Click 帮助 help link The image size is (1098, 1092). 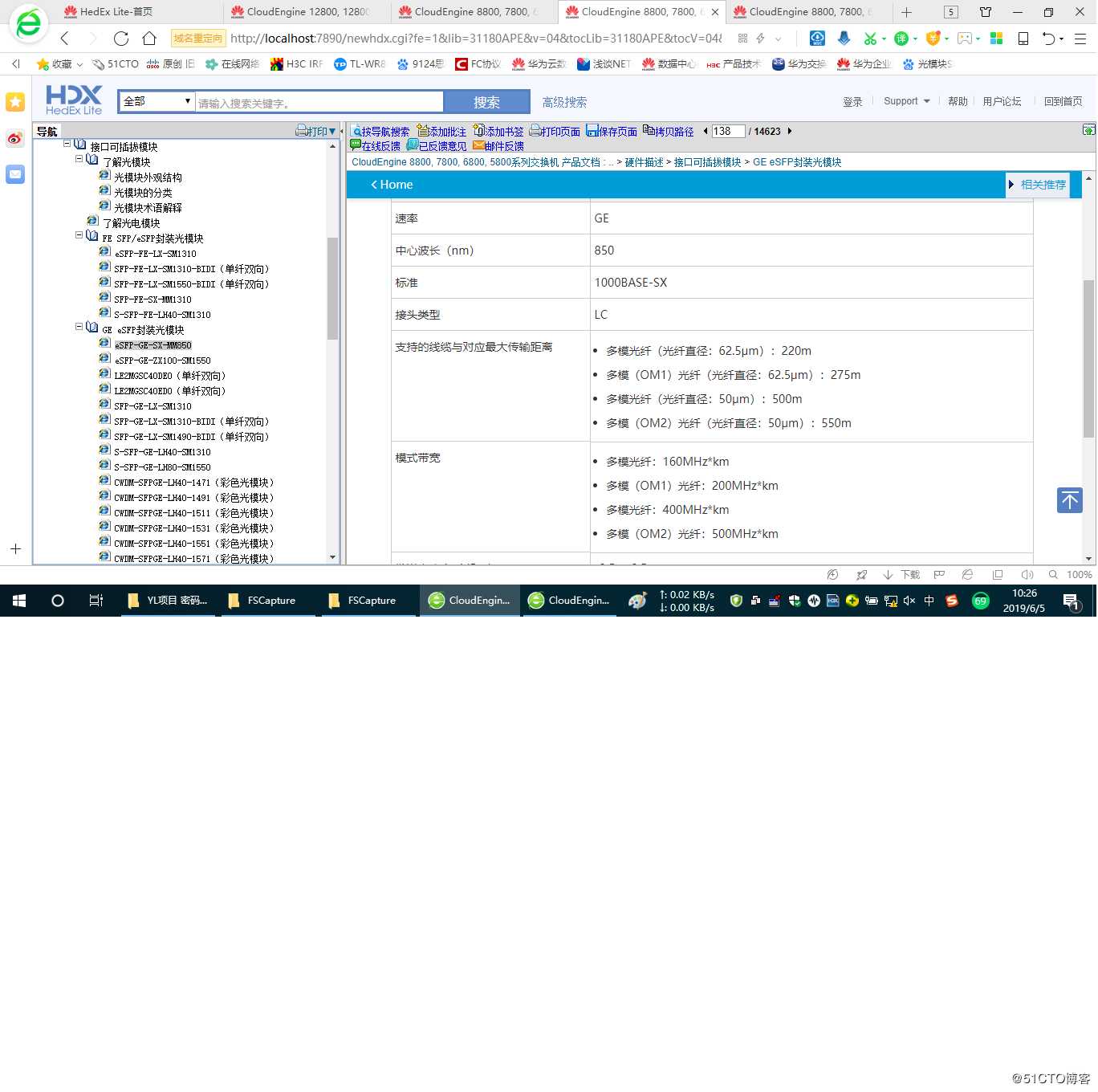coord(958,101)
